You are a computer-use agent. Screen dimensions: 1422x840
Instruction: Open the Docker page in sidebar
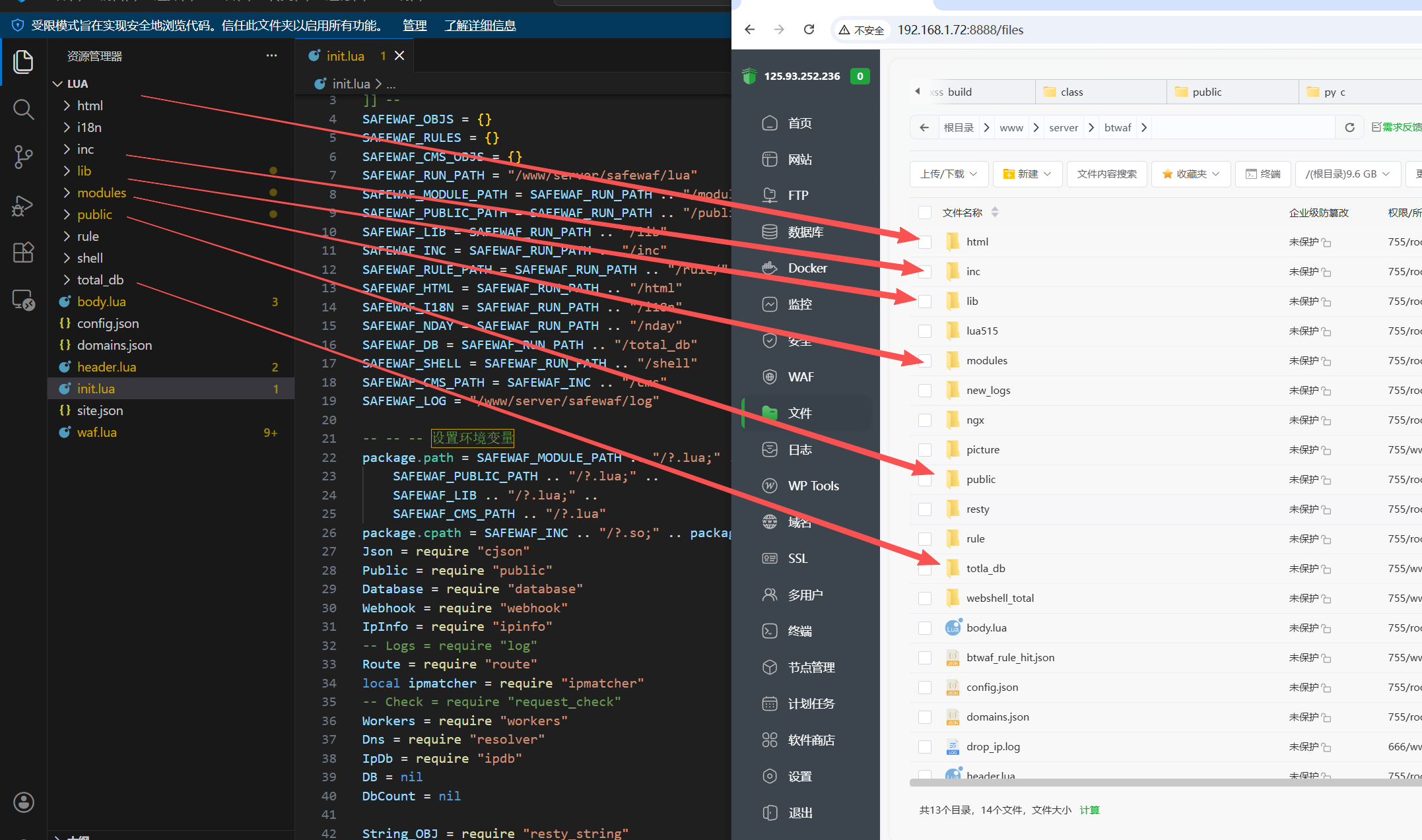click(x=807, y=268)
